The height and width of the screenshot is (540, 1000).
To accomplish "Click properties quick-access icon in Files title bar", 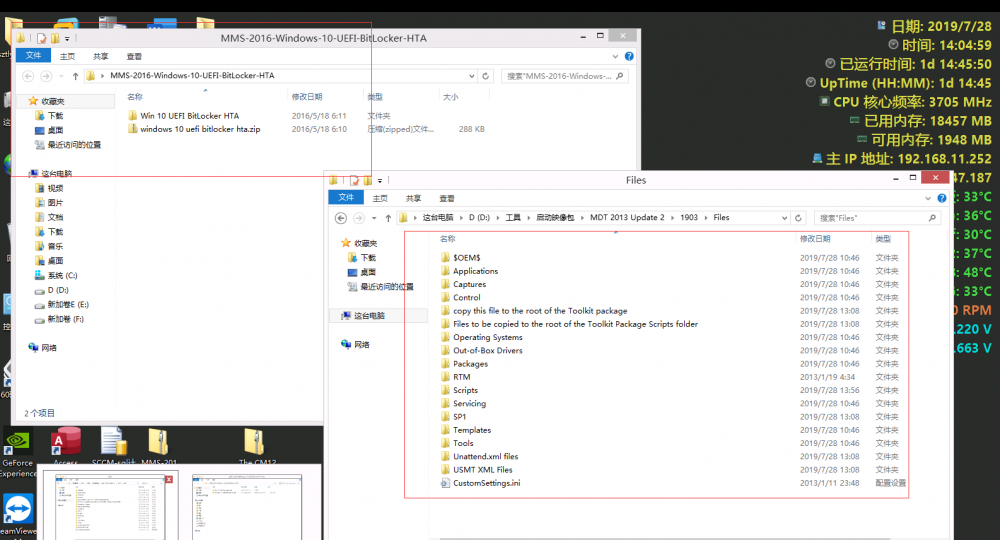I will click(x=354, y=180).
